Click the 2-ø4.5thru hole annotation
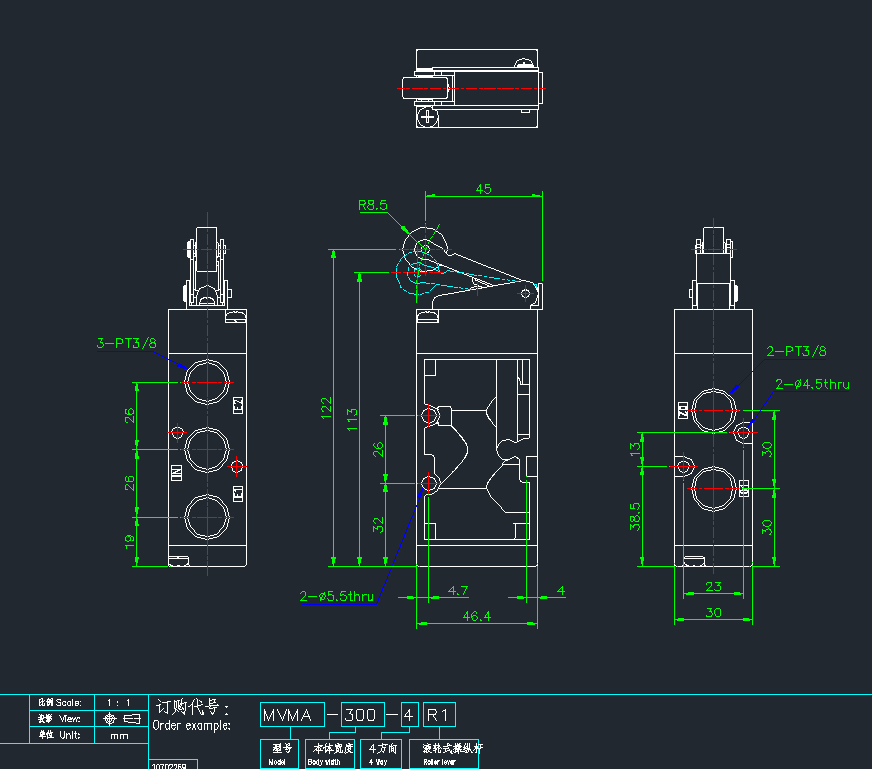Screen dimensions: 872x769 click(812, 384)
